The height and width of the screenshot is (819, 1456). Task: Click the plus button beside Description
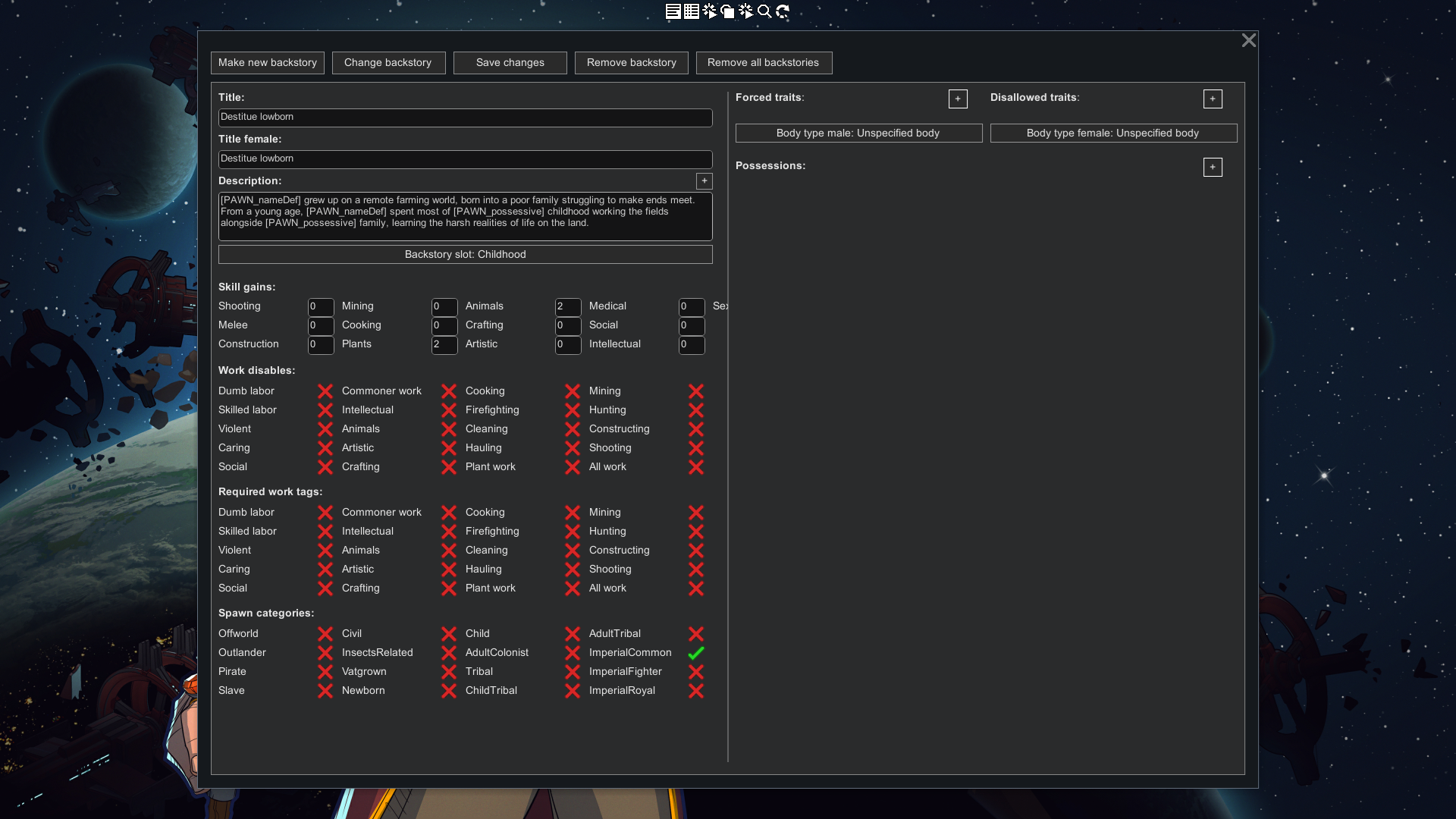pyautogui.click(x=704, y=181)
